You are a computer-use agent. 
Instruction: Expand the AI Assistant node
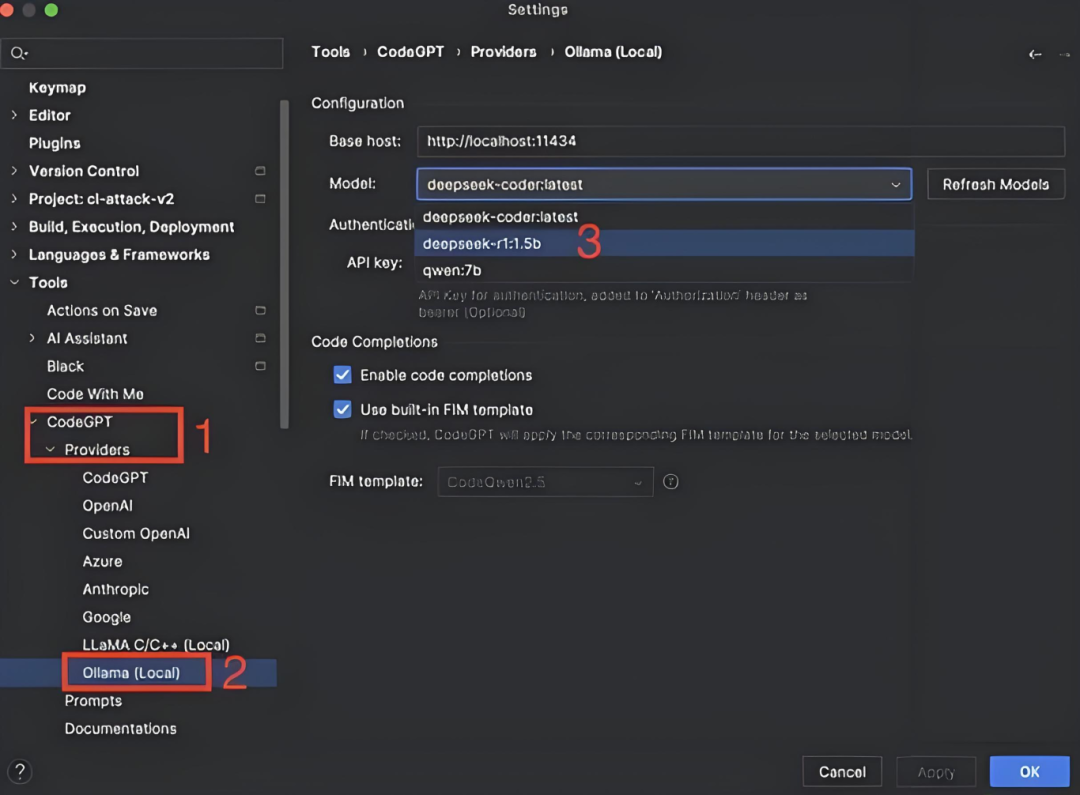32,338
